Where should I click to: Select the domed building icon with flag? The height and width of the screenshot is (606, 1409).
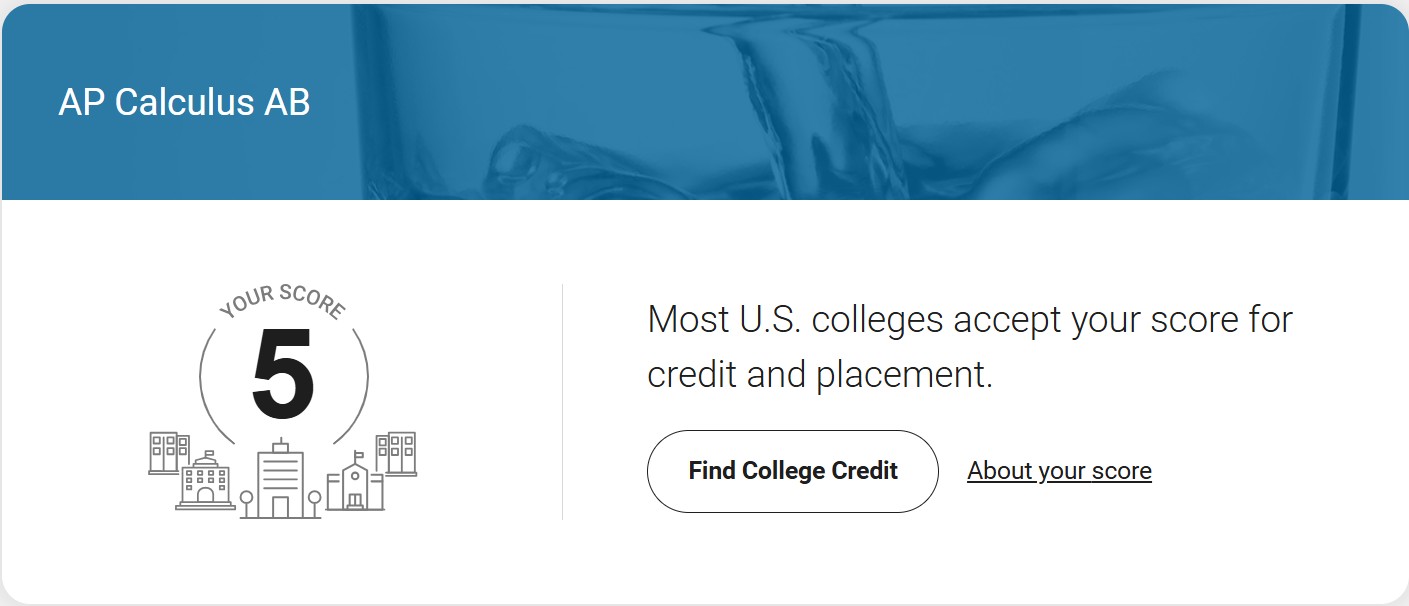[x=205, y=482]
